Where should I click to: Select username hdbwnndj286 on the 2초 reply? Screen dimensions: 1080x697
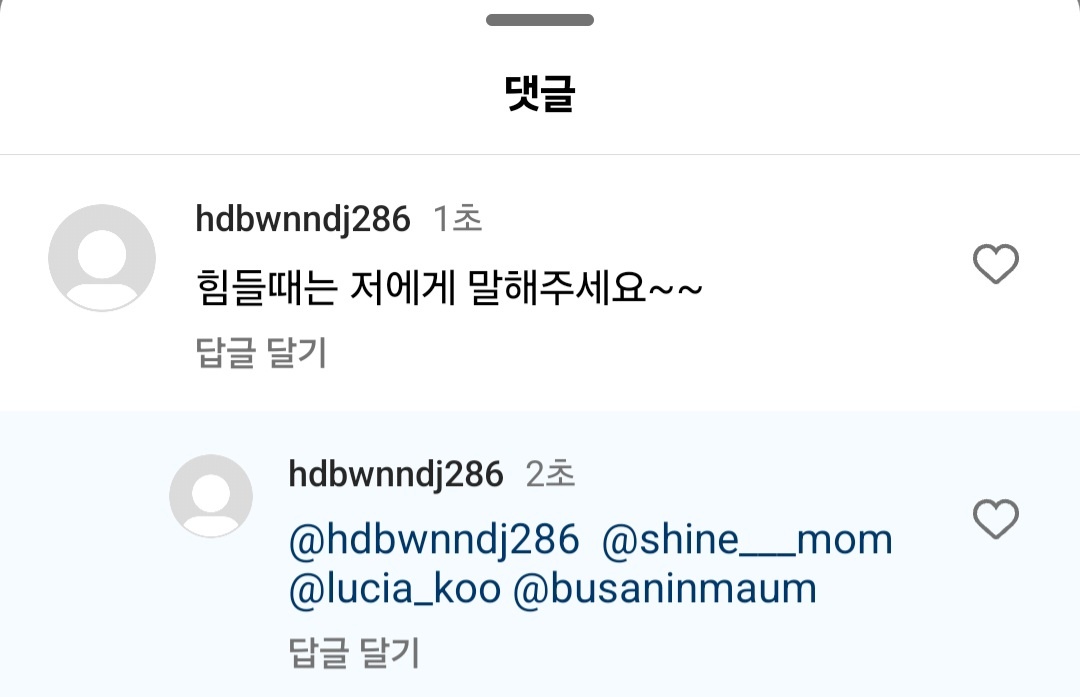tap(396, 475)
